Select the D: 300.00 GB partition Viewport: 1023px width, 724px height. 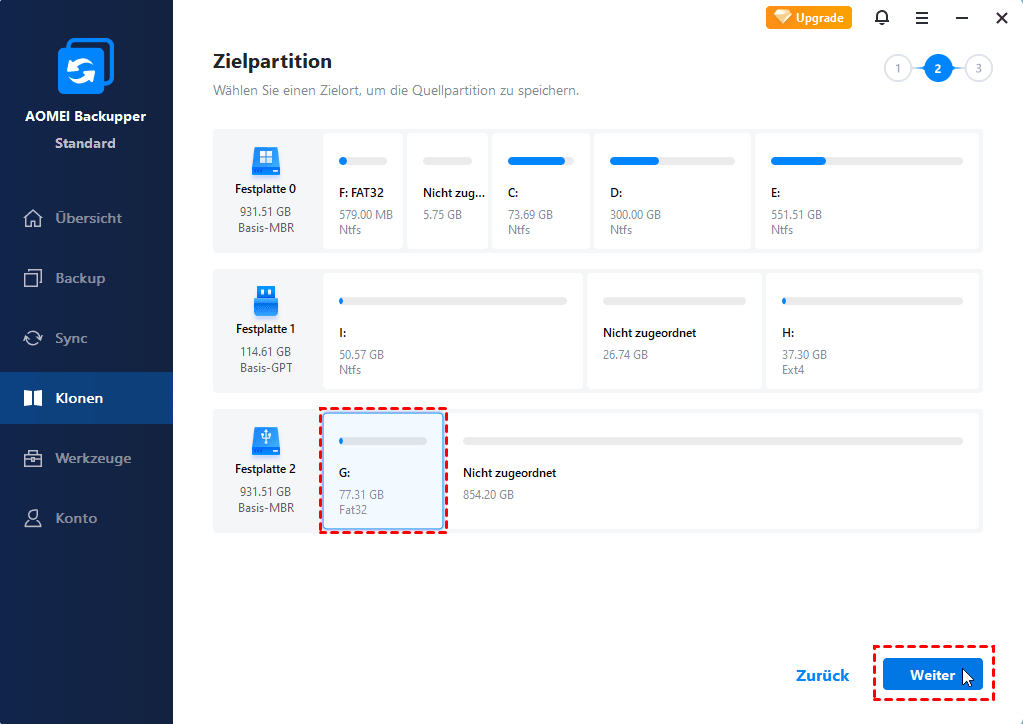point(672,191)
